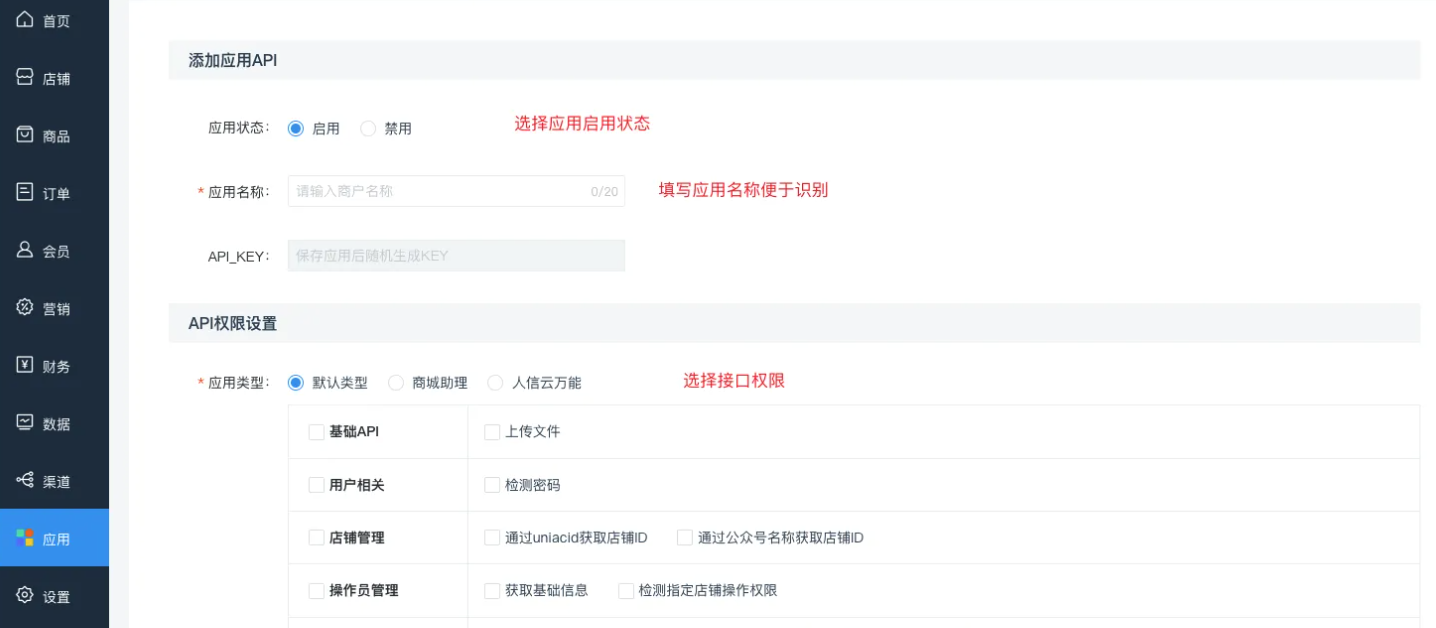Check 通过uniacid获取店铺ID permission

491,537
